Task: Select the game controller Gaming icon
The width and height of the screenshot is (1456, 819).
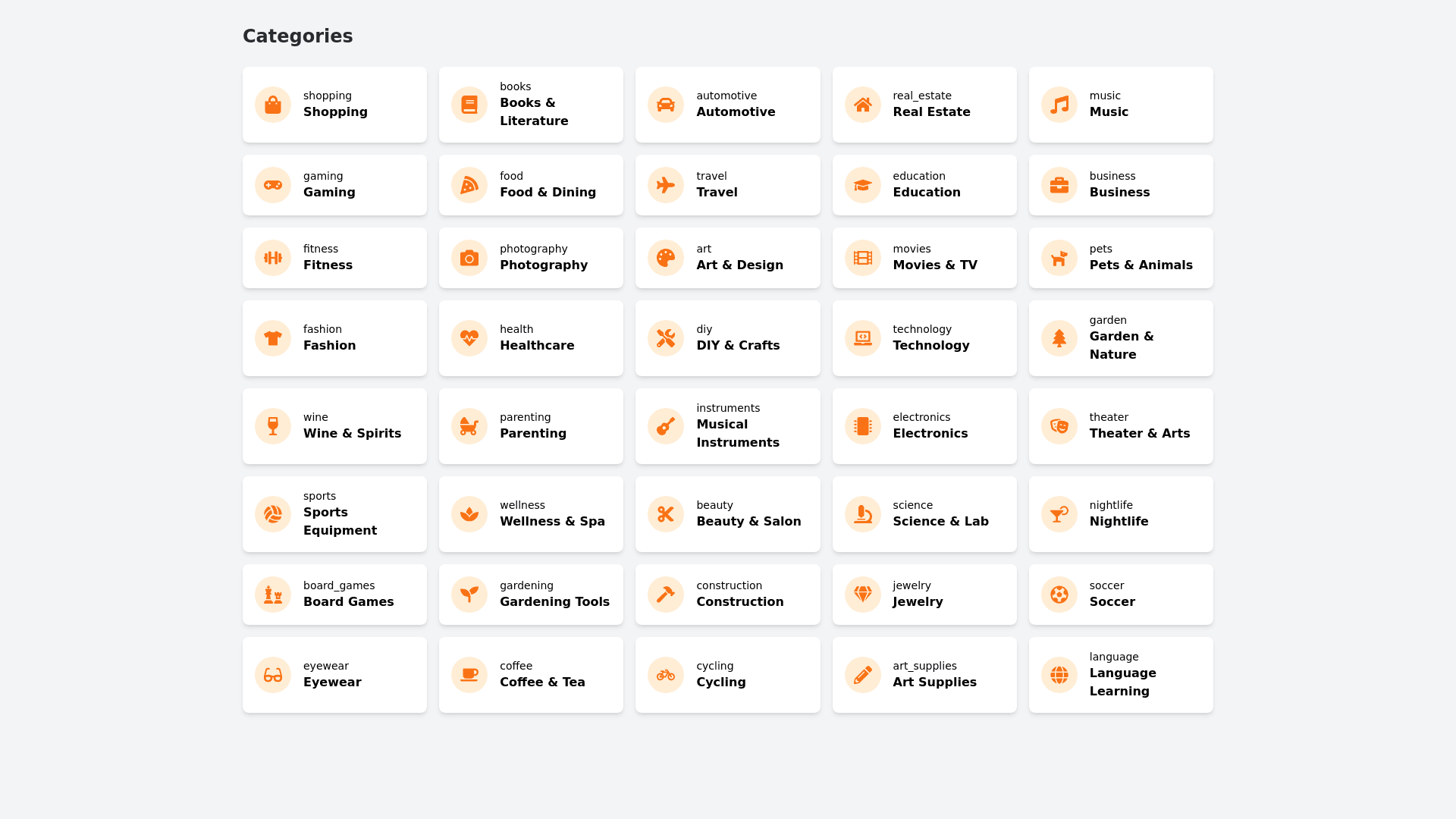Action: click(x=273, y=185)
